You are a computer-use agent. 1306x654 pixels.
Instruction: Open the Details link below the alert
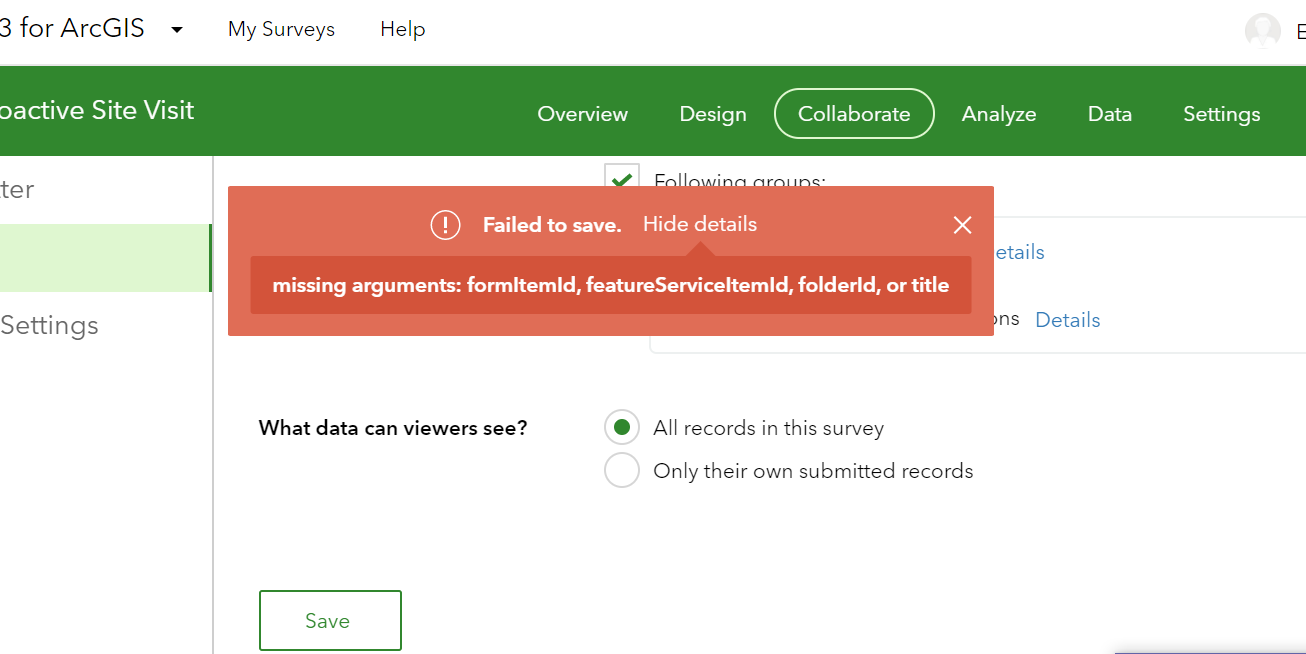[1067, 320]
